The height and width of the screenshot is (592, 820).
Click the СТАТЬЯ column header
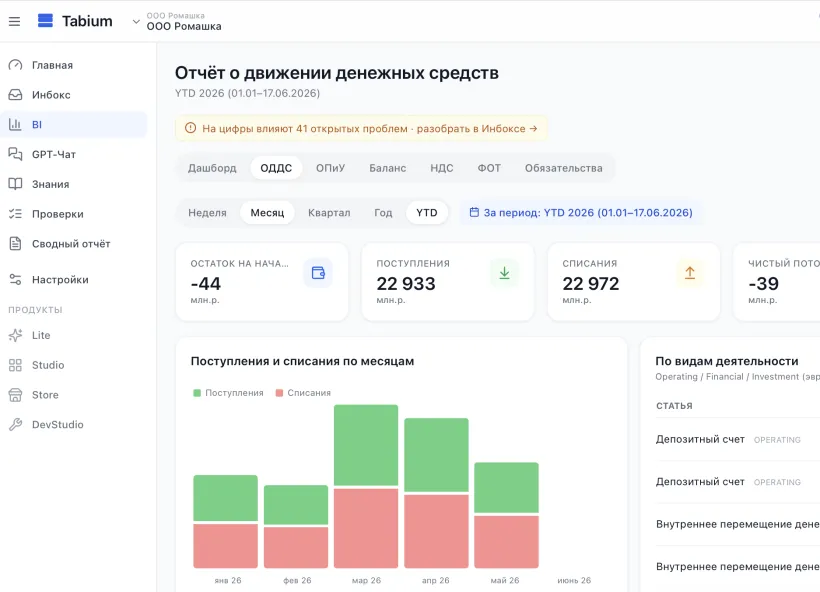pyautogui.click(x=674, y=406)
